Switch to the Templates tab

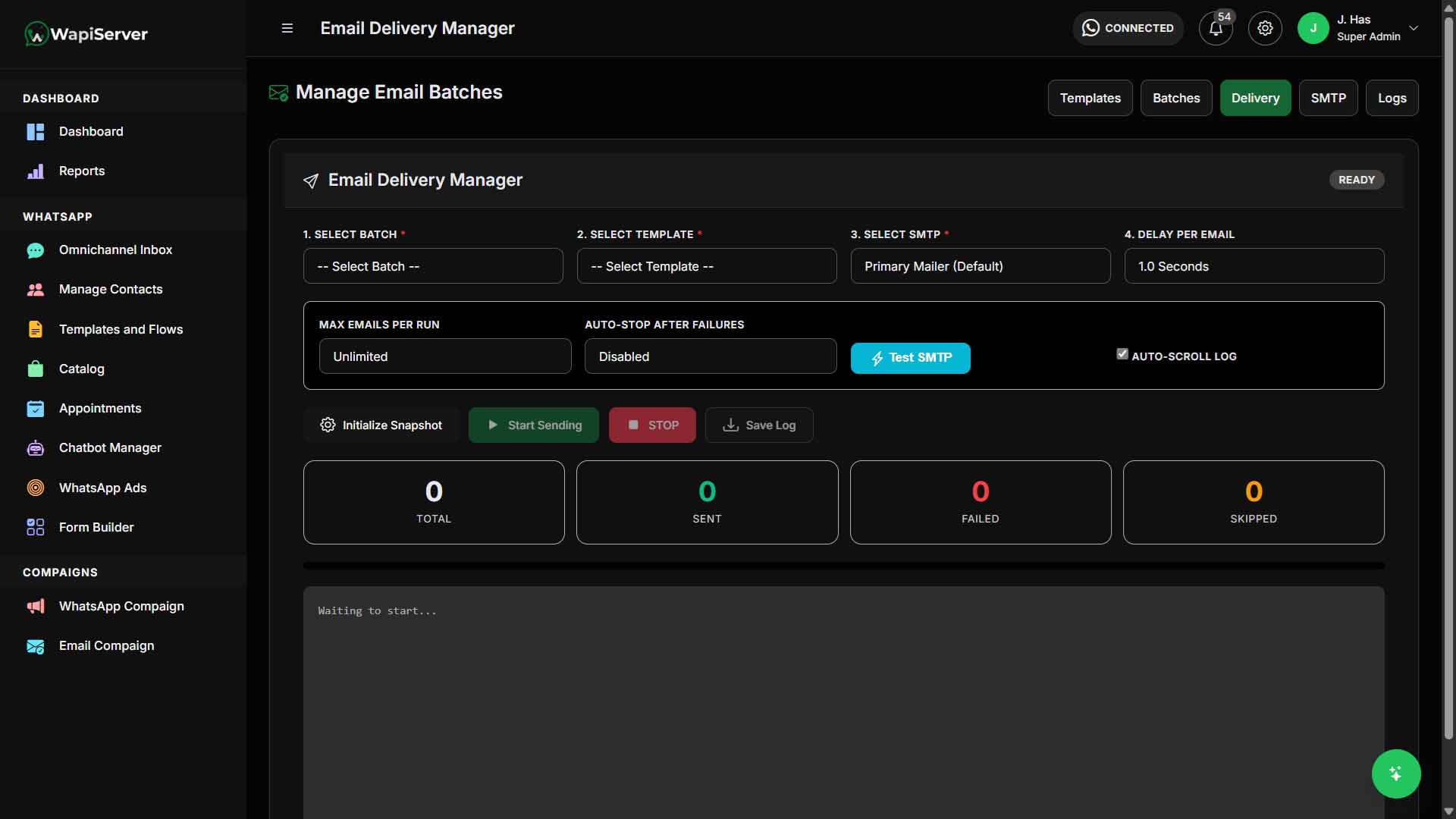coord(1090,98)
